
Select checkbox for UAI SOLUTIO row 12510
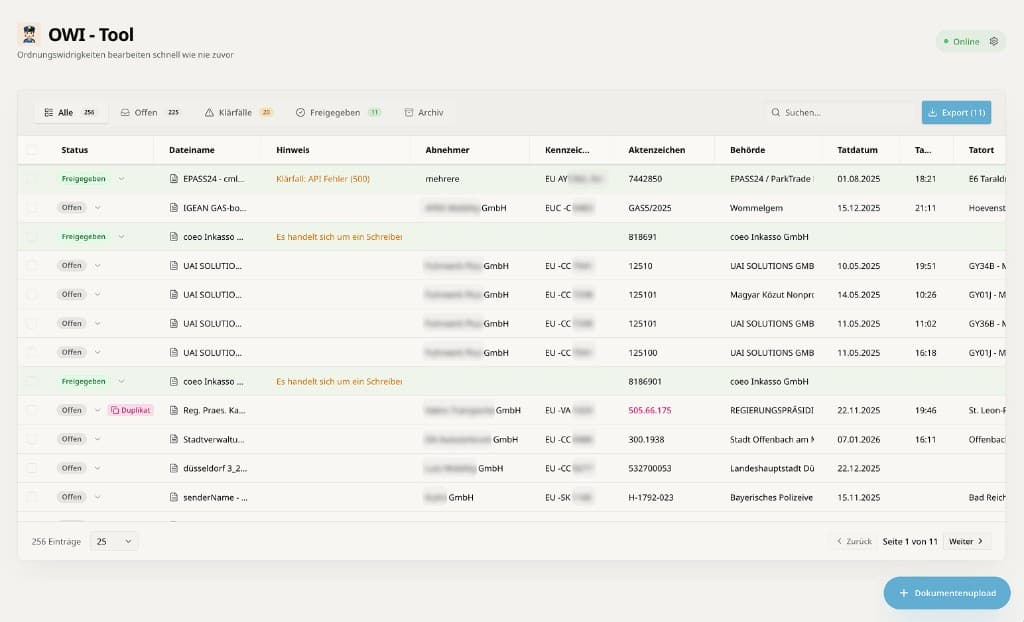click(x=32, y=266)
